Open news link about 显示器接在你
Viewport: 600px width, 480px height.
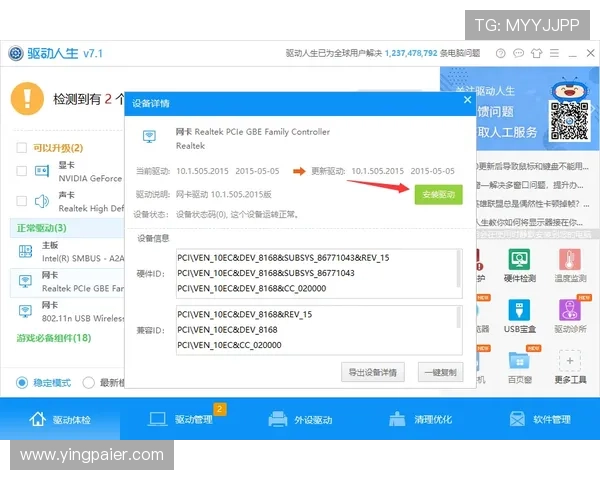click(x=530, y=222)
